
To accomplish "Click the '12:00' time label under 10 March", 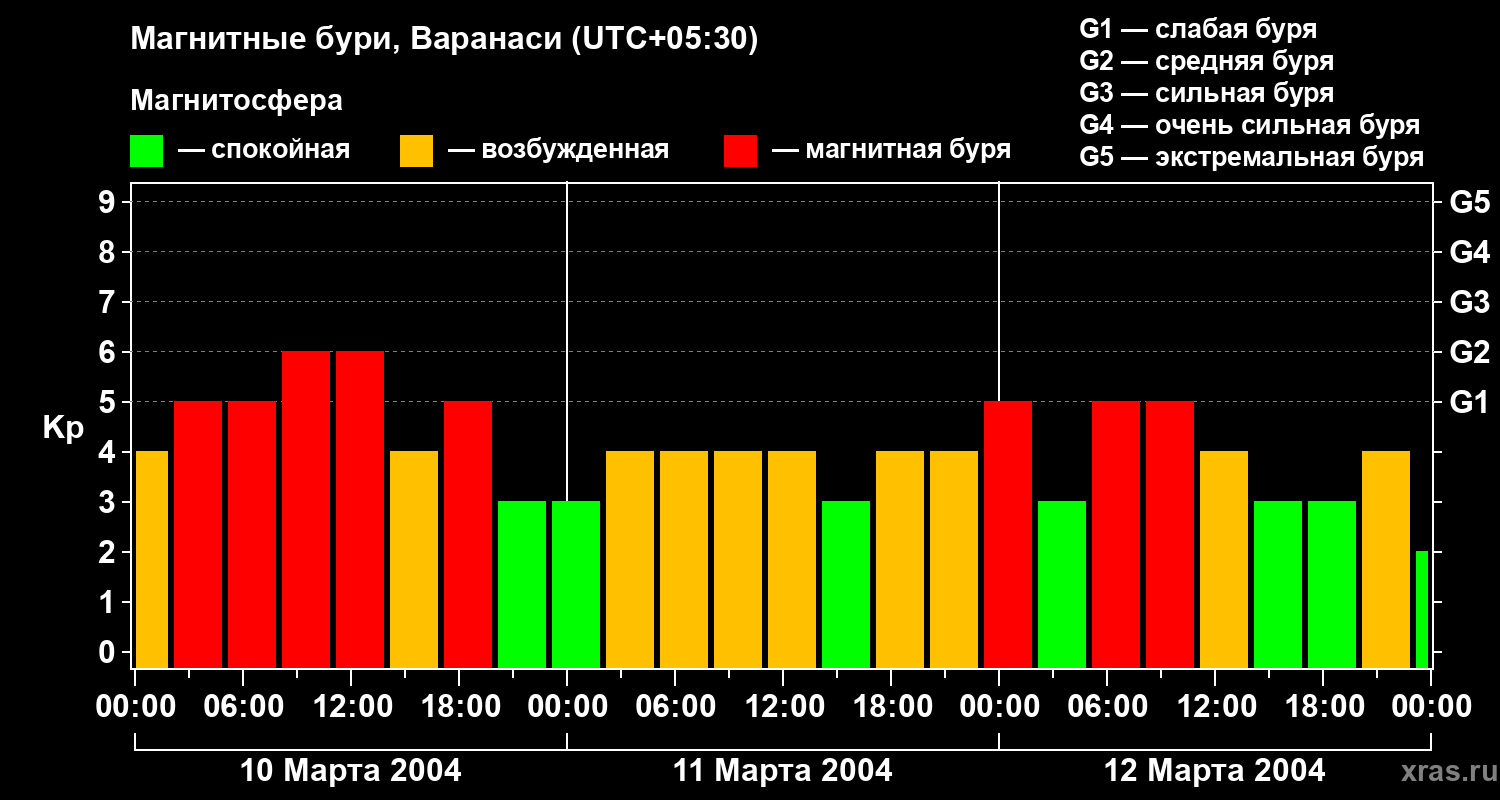I will (x=351, y=707).
